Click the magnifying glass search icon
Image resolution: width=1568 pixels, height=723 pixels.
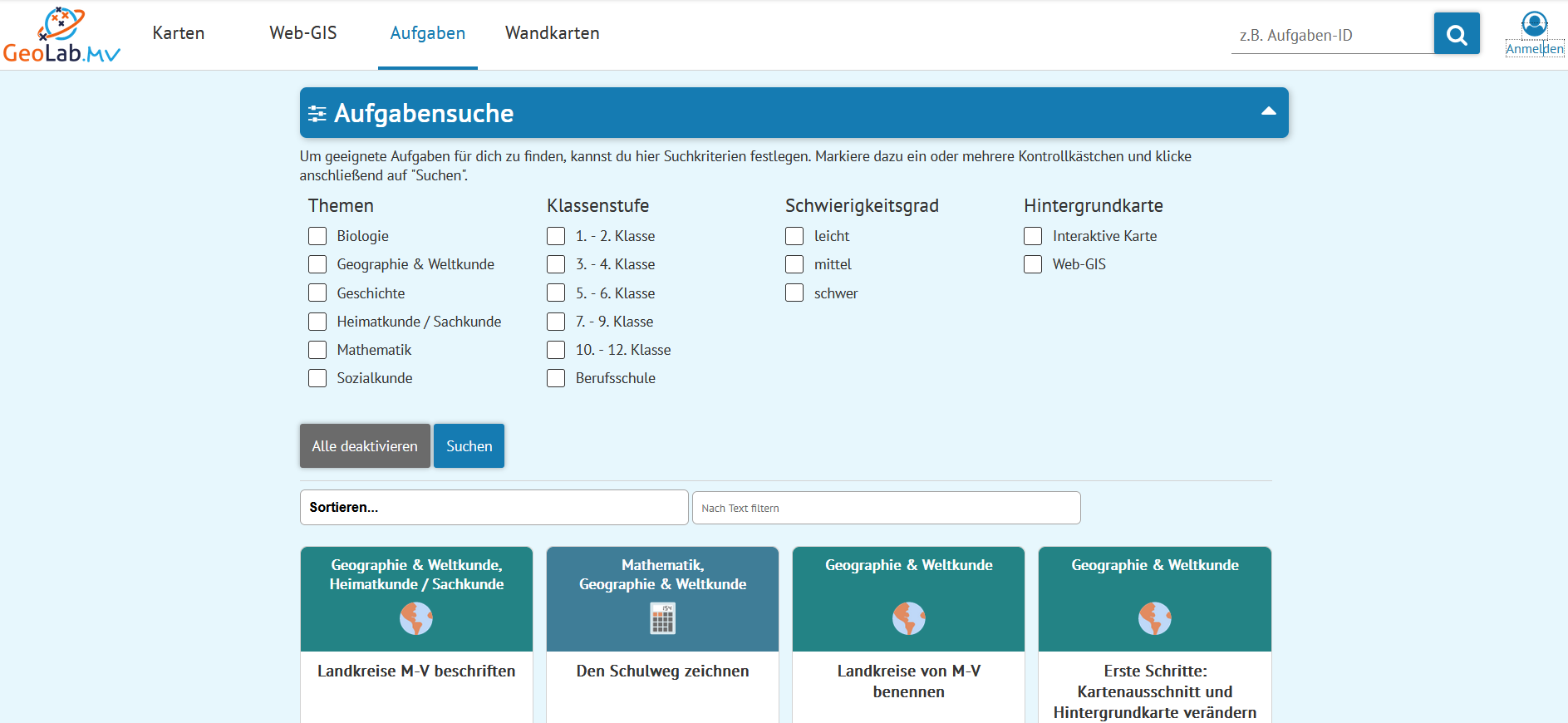coord(1456,34)
